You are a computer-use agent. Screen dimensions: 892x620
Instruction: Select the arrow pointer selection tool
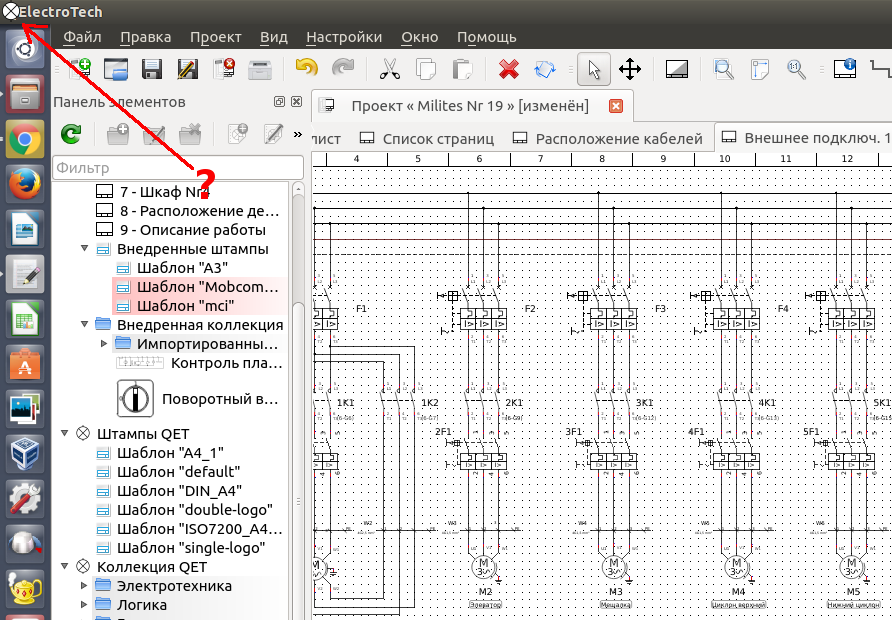pyautogui.click(x=594, y=69)
